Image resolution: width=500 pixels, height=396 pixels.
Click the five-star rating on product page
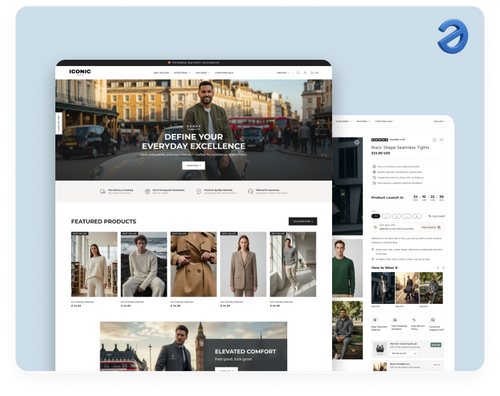click(x=380, y=140)
